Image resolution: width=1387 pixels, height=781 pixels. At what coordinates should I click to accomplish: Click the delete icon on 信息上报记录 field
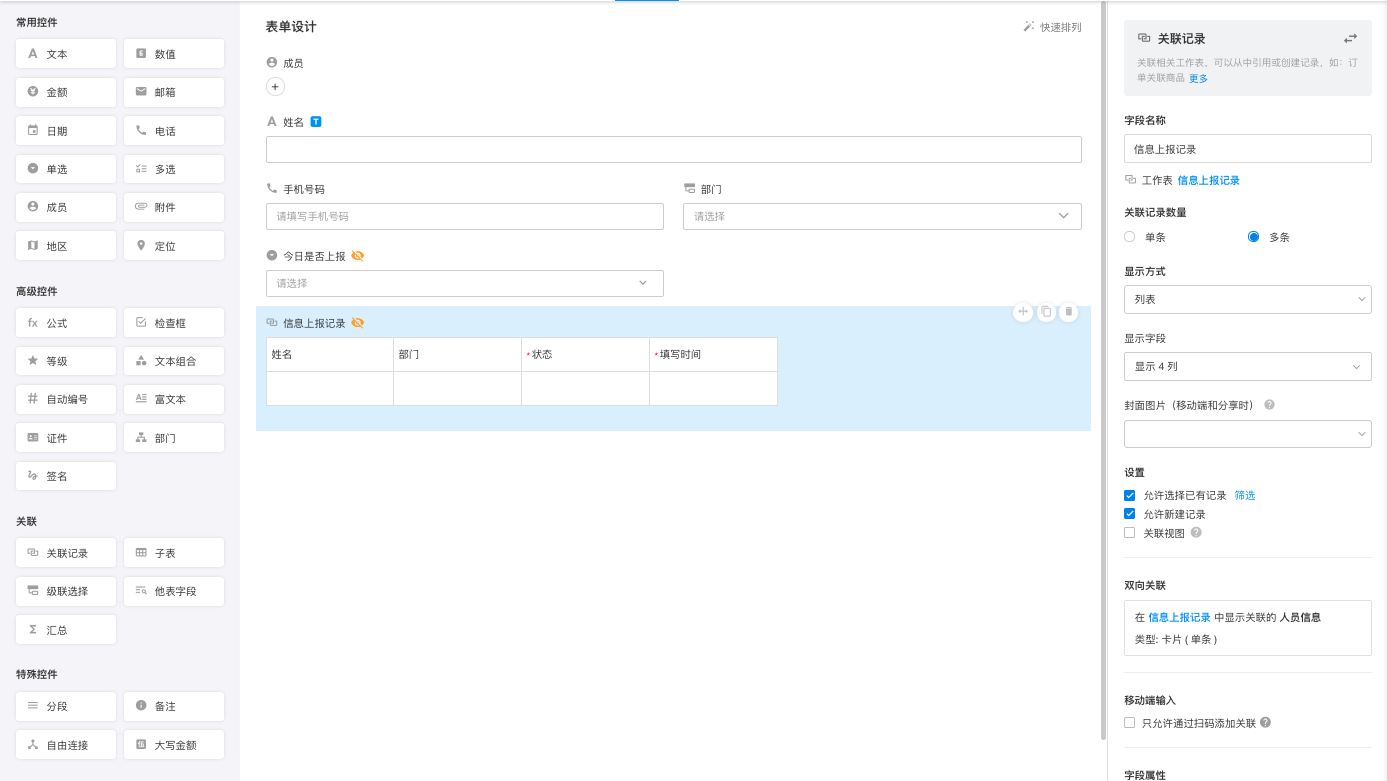1068,312
